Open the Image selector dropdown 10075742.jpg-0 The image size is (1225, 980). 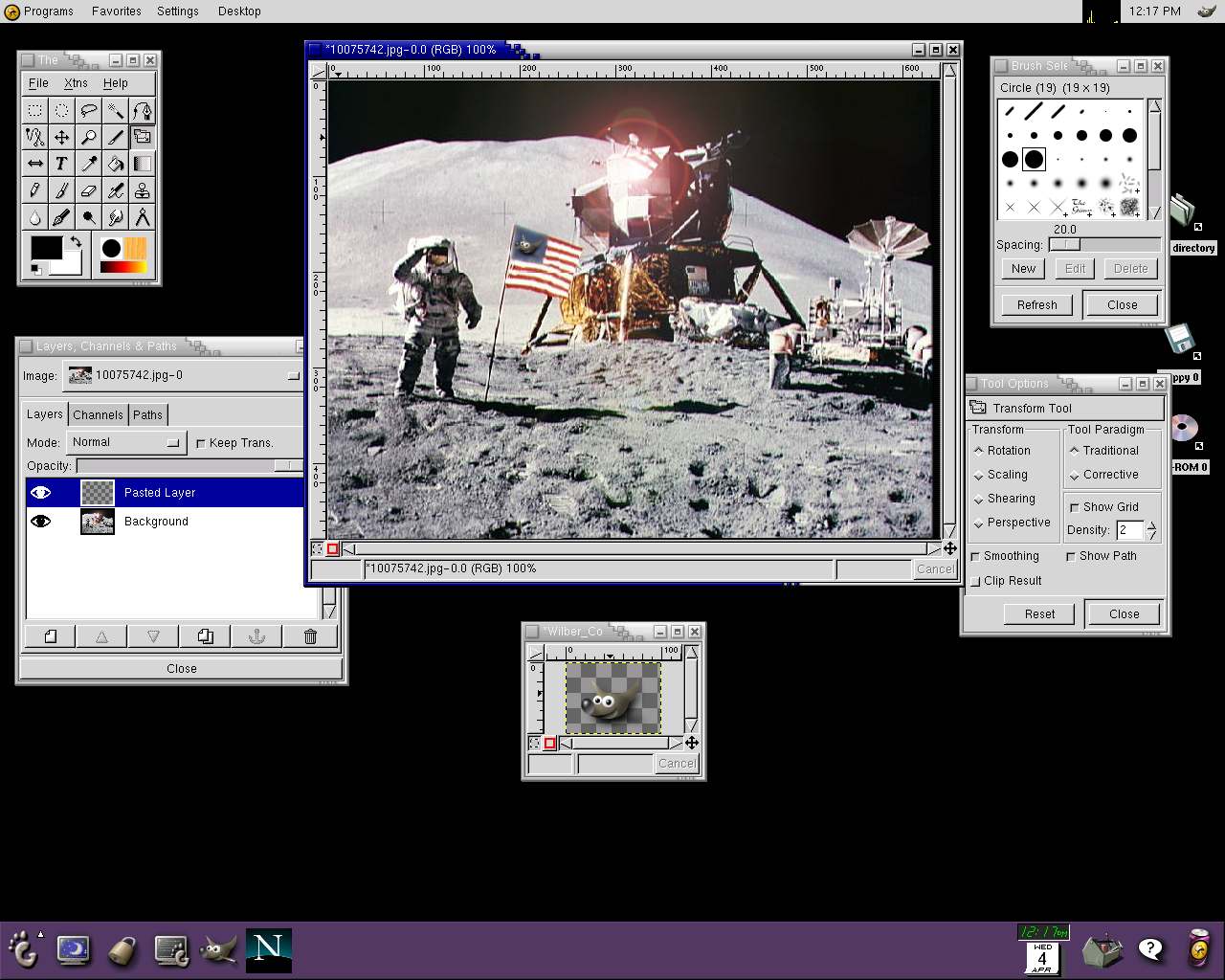point(183,375)
